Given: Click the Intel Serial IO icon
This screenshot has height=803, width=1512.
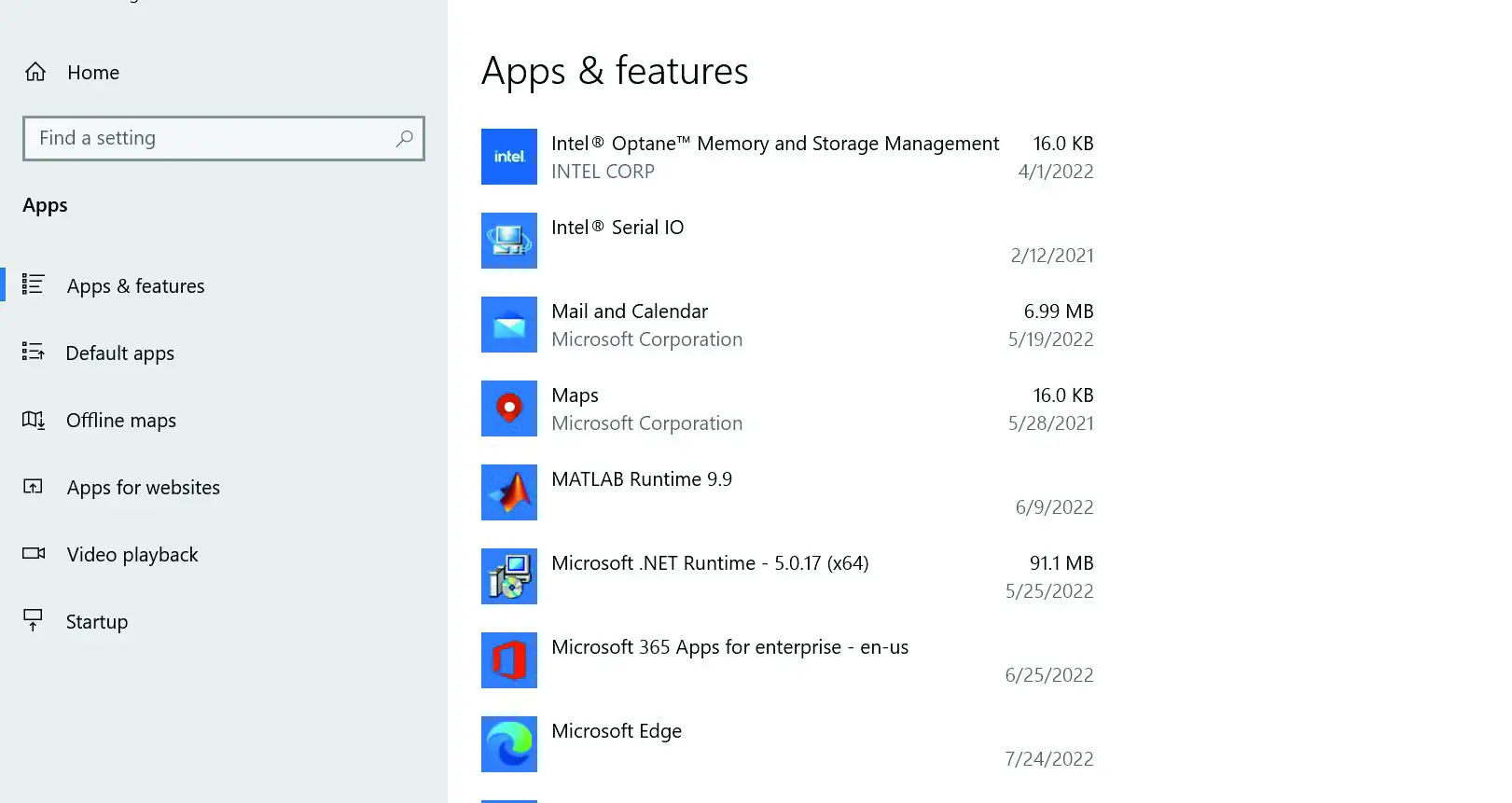Looking at the screenshot, I should coord(508,241).
